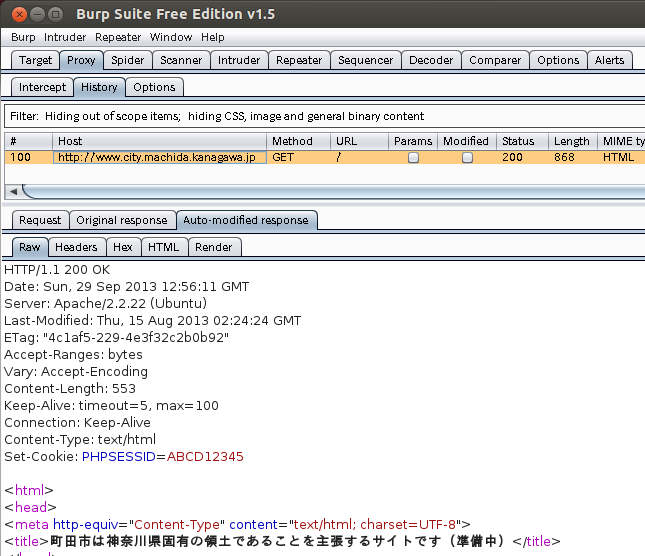This screenshot has height=556, width=645.
Task: Click the HTML MIME type cell
Action: pyautogui.click(x=621, y=157)
